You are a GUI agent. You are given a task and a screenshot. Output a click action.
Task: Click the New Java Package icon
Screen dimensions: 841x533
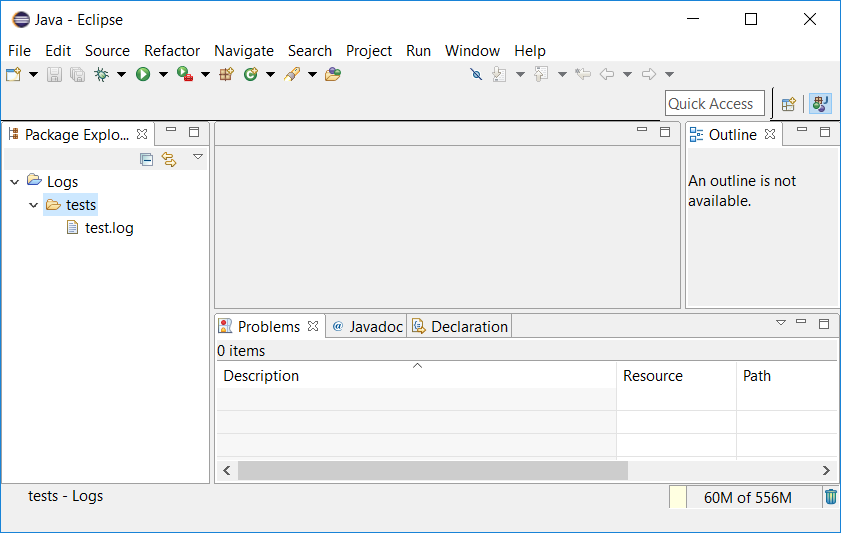[226, 74]
